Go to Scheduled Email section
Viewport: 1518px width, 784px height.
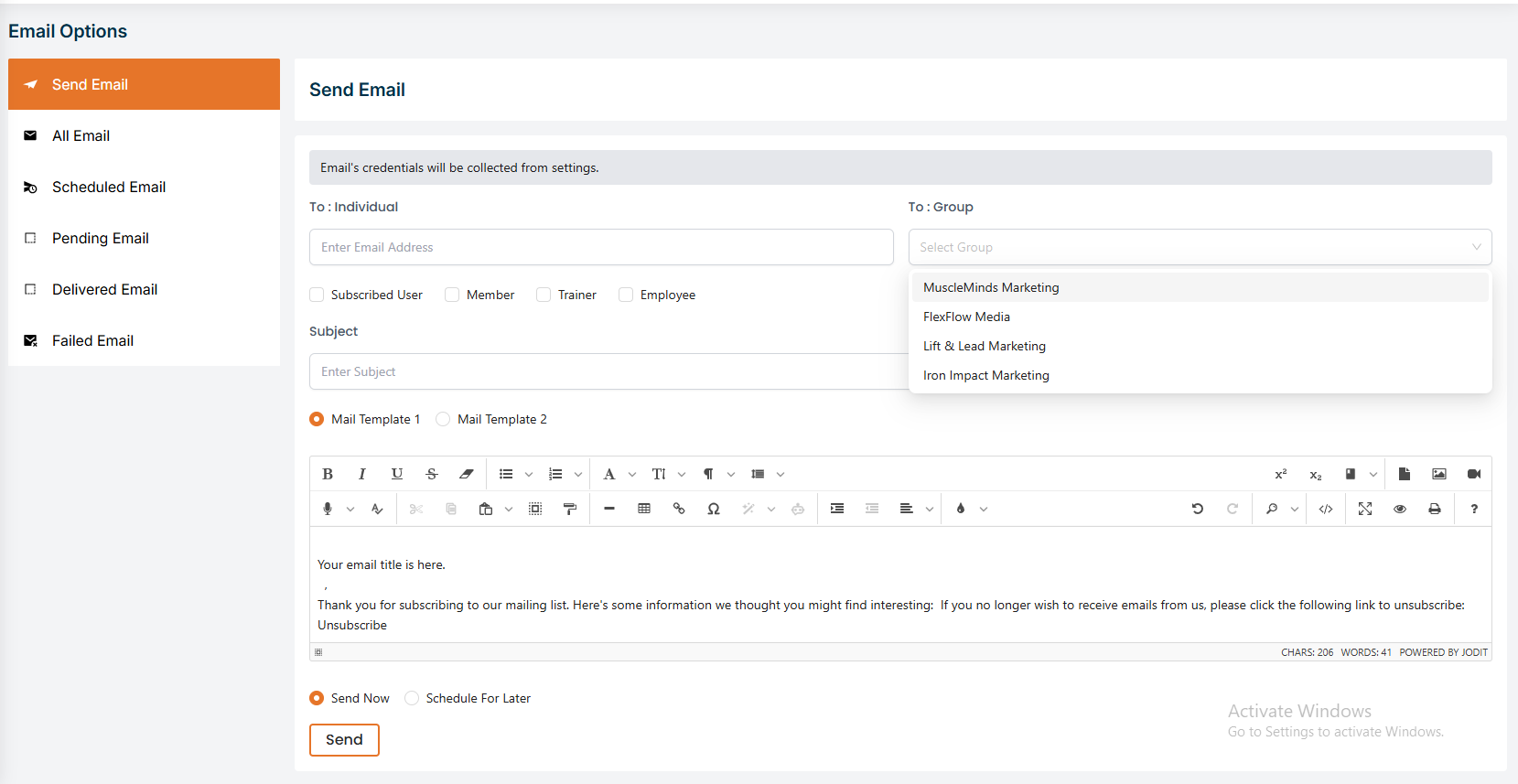tap(144, 187)
